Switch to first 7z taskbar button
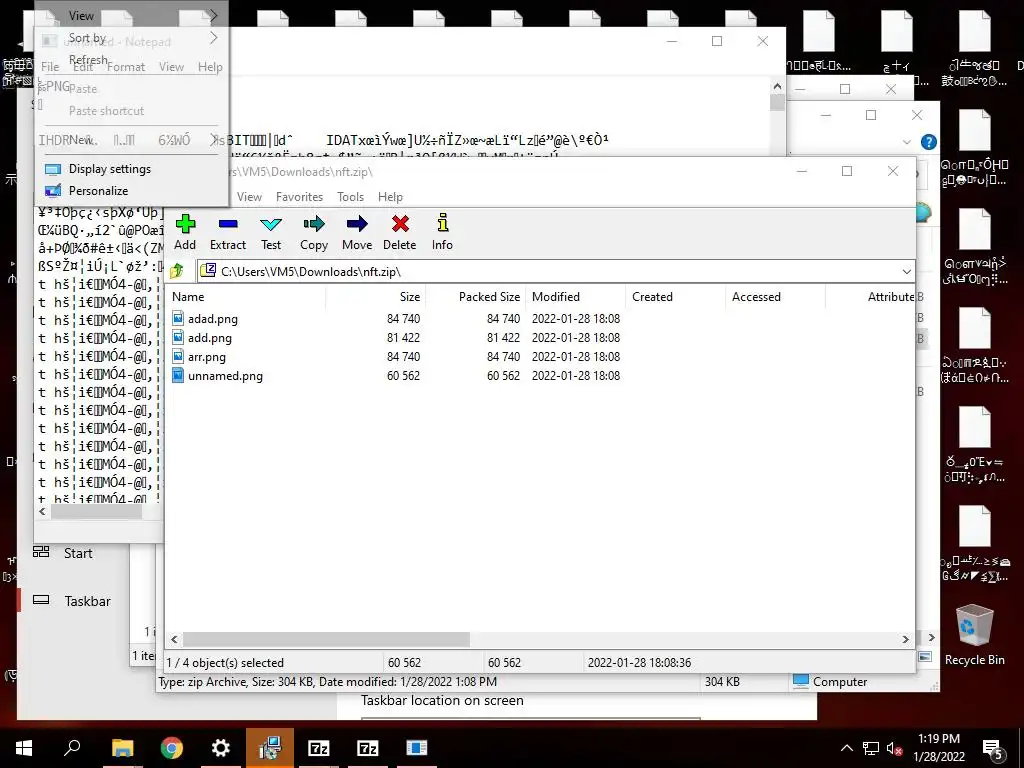This screenshot has width=1024, height=768. tap(319, 748)
